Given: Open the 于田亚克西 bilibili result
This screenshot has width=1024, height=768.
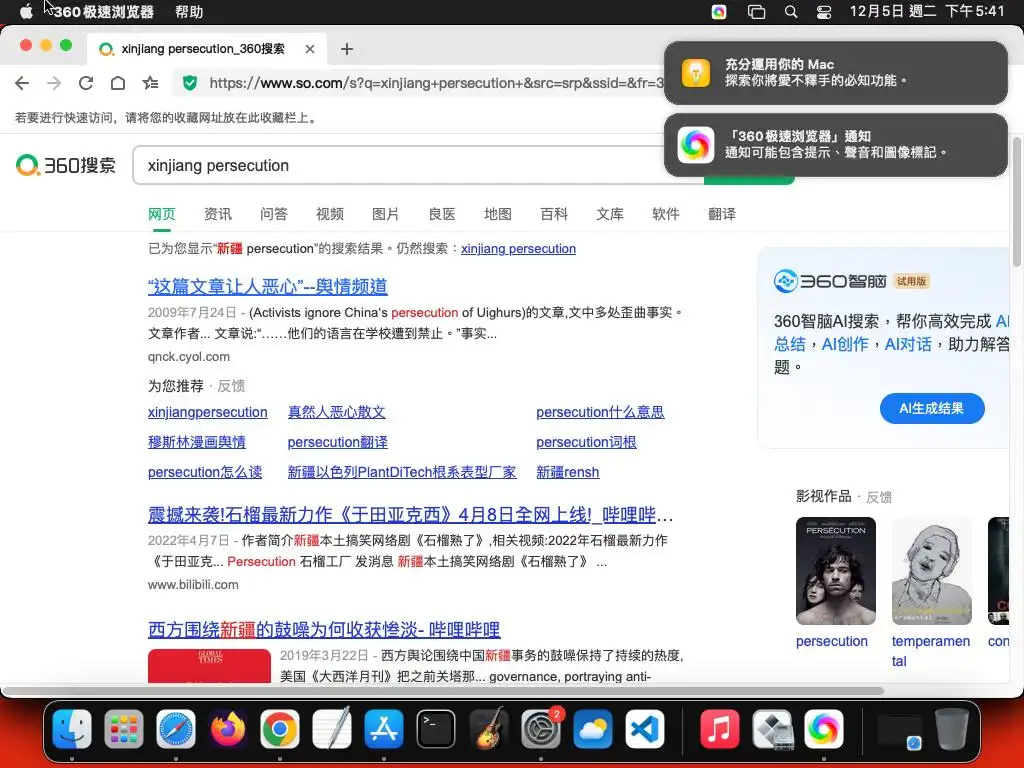Looking at the screenshot, I should 410,515.
